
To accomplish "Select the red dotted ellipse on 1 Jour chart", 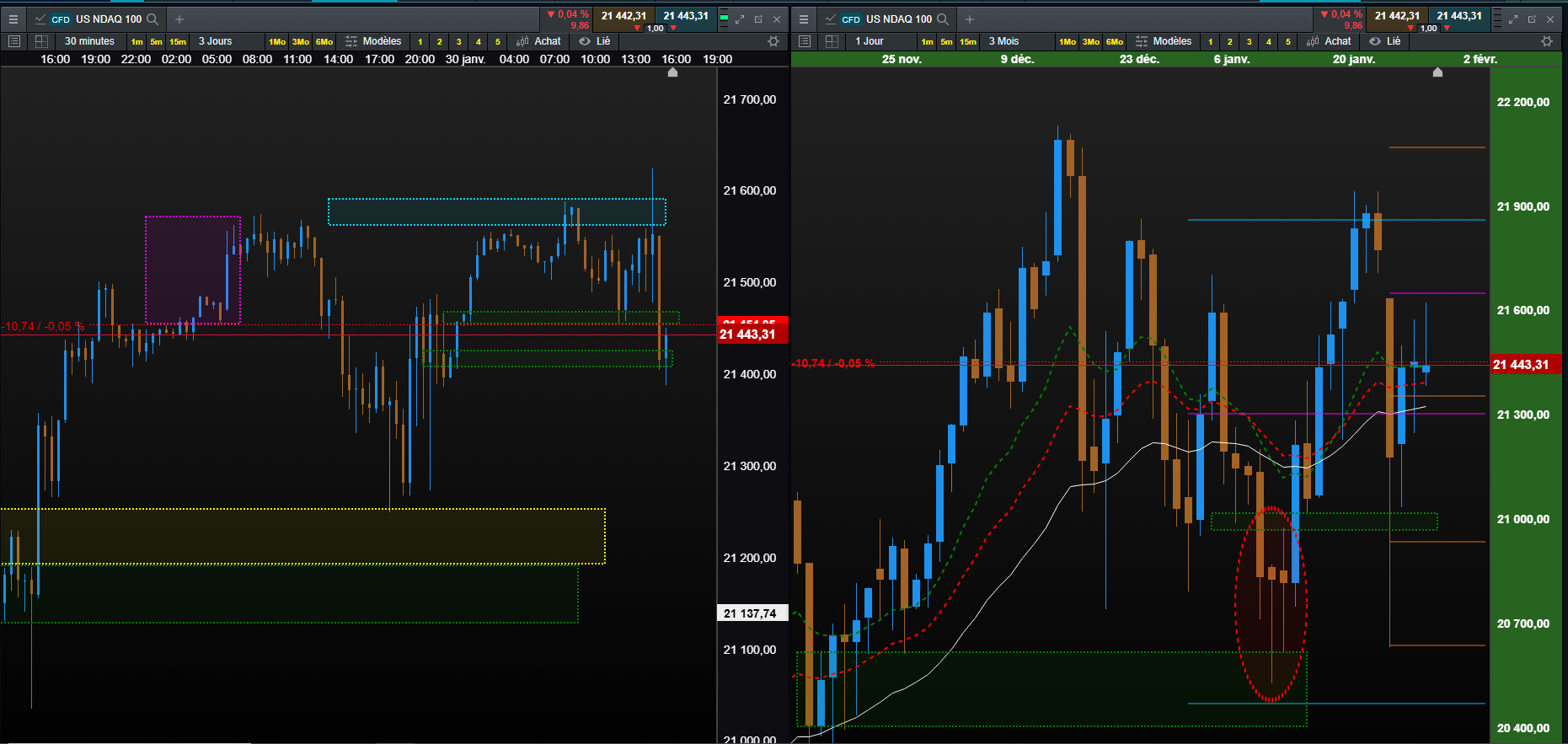I will 1271,603.
